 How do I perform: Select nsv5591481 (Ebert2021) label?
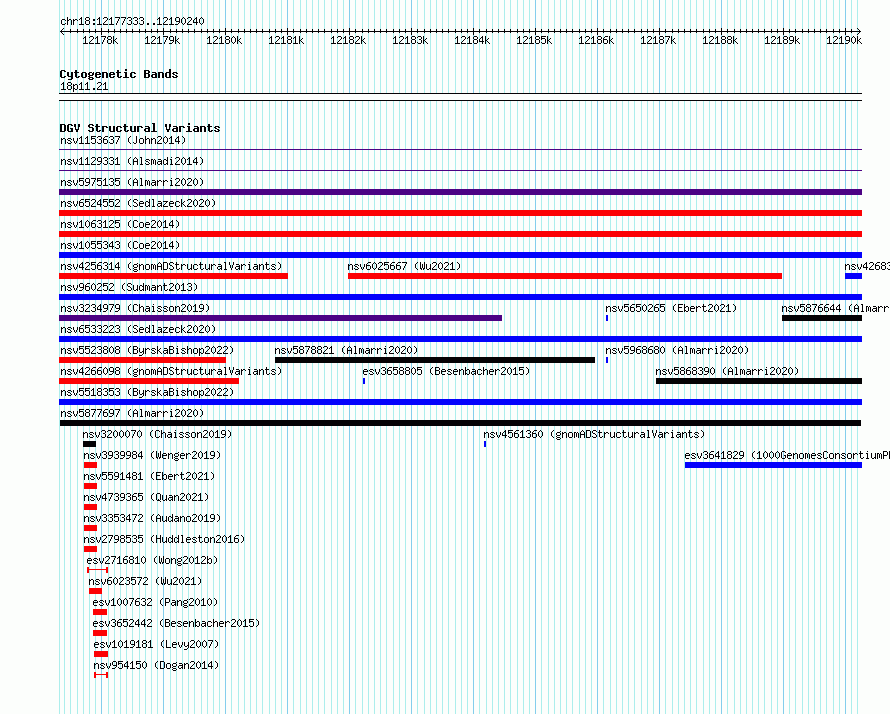[x=149, y=476]
